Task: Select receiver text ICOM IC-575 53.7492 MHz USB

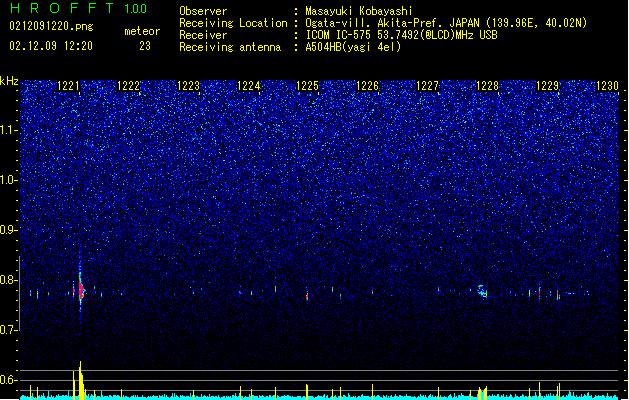Action: (x=401, y=35)
